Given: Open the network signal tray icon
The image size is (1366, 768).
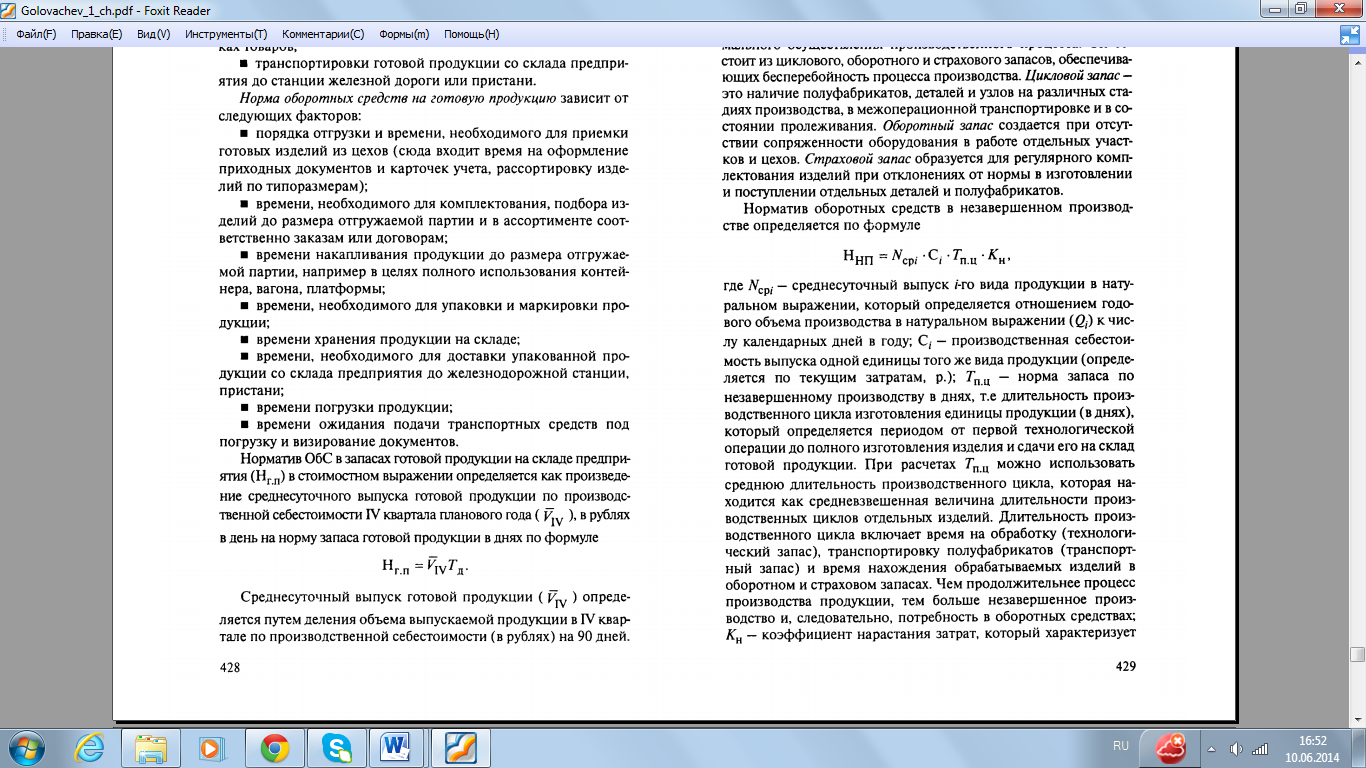Looking at the screenshot, I should pyautogui.click(x=1261, y=748).
